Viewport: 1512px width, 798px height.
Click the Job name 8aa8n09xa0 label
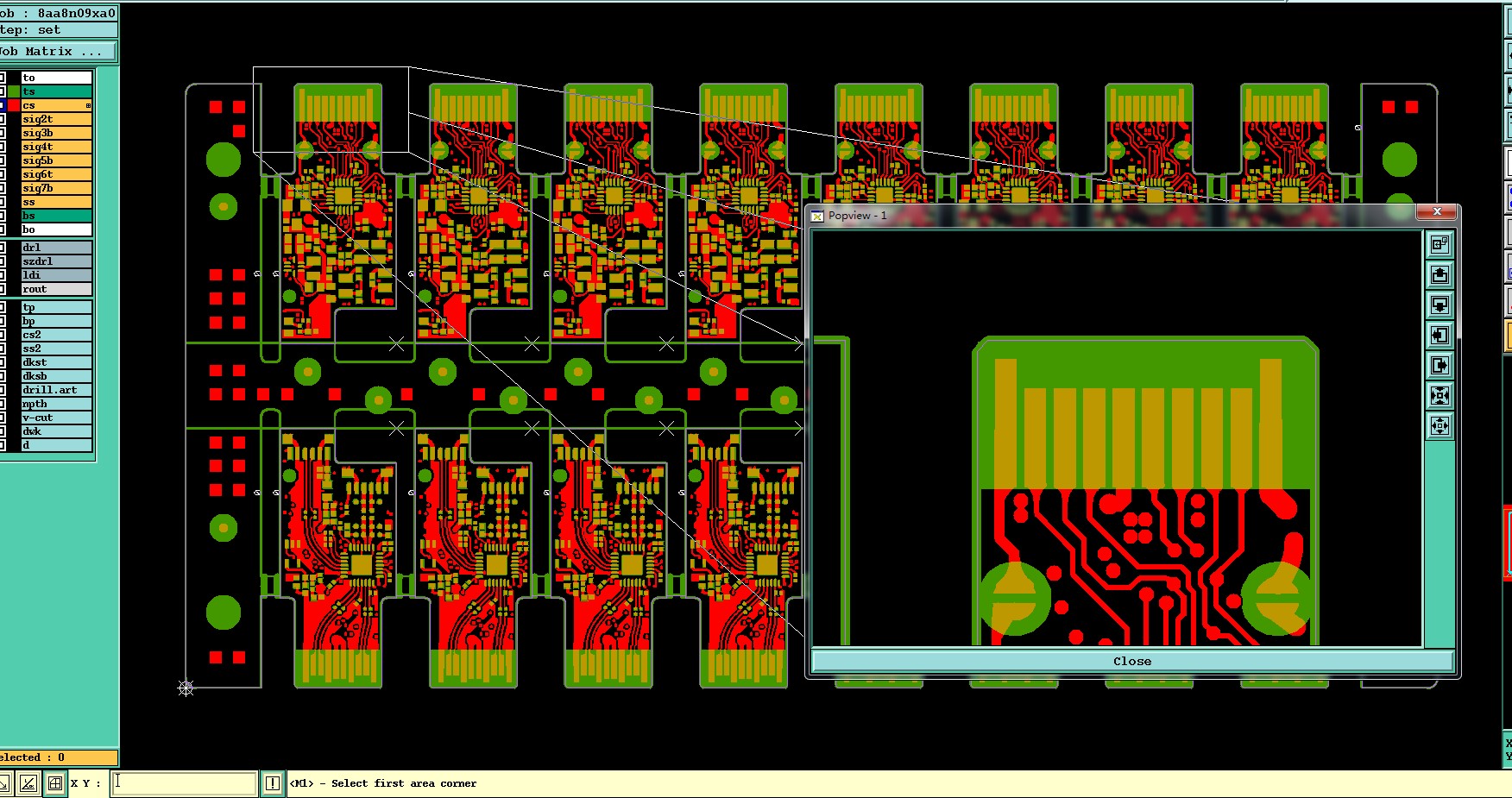pos(57,13)
